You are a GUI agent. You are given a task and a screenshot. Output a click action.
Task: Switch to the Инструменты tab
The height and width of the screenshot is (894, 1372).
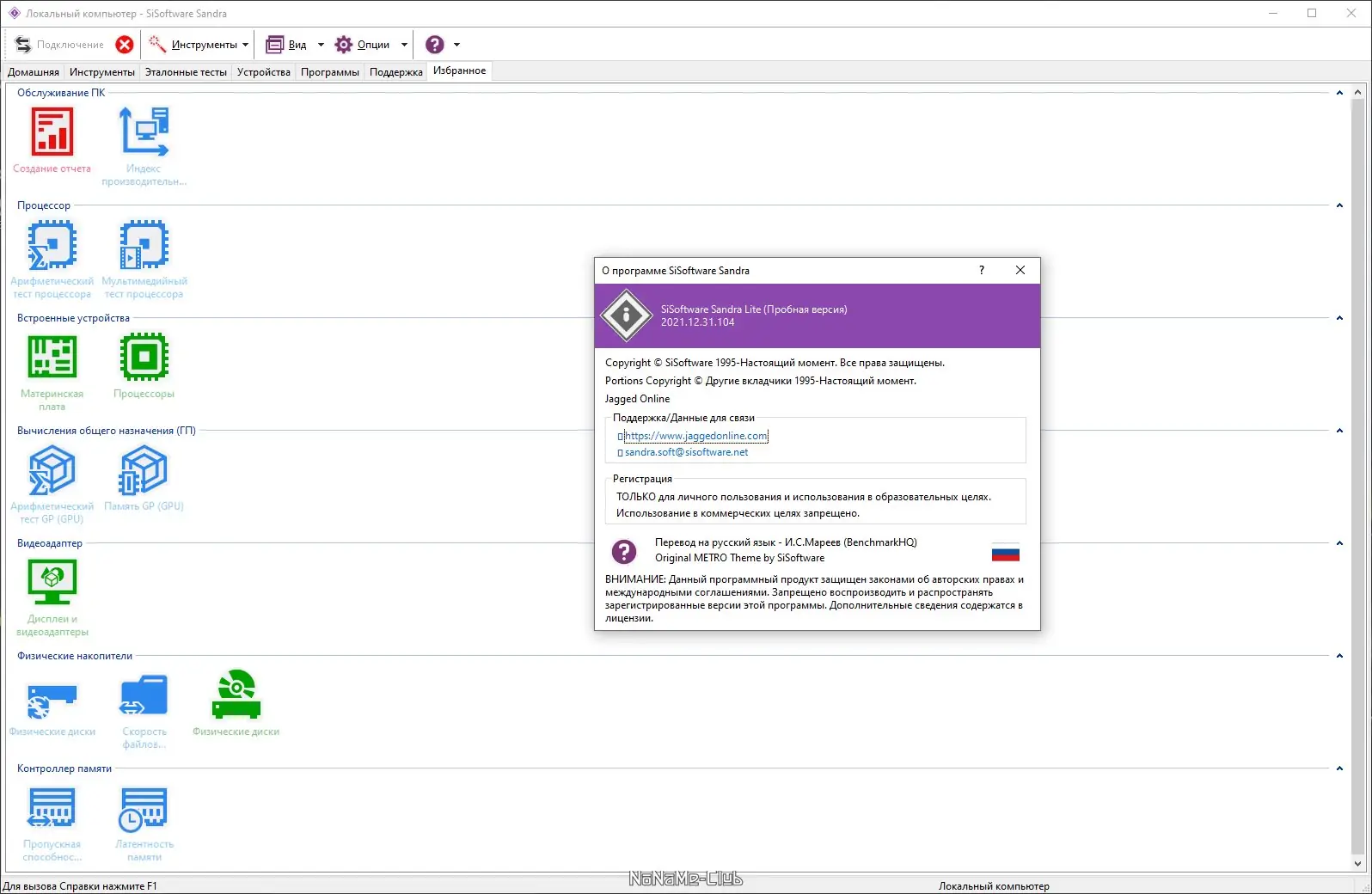point(102,72)
